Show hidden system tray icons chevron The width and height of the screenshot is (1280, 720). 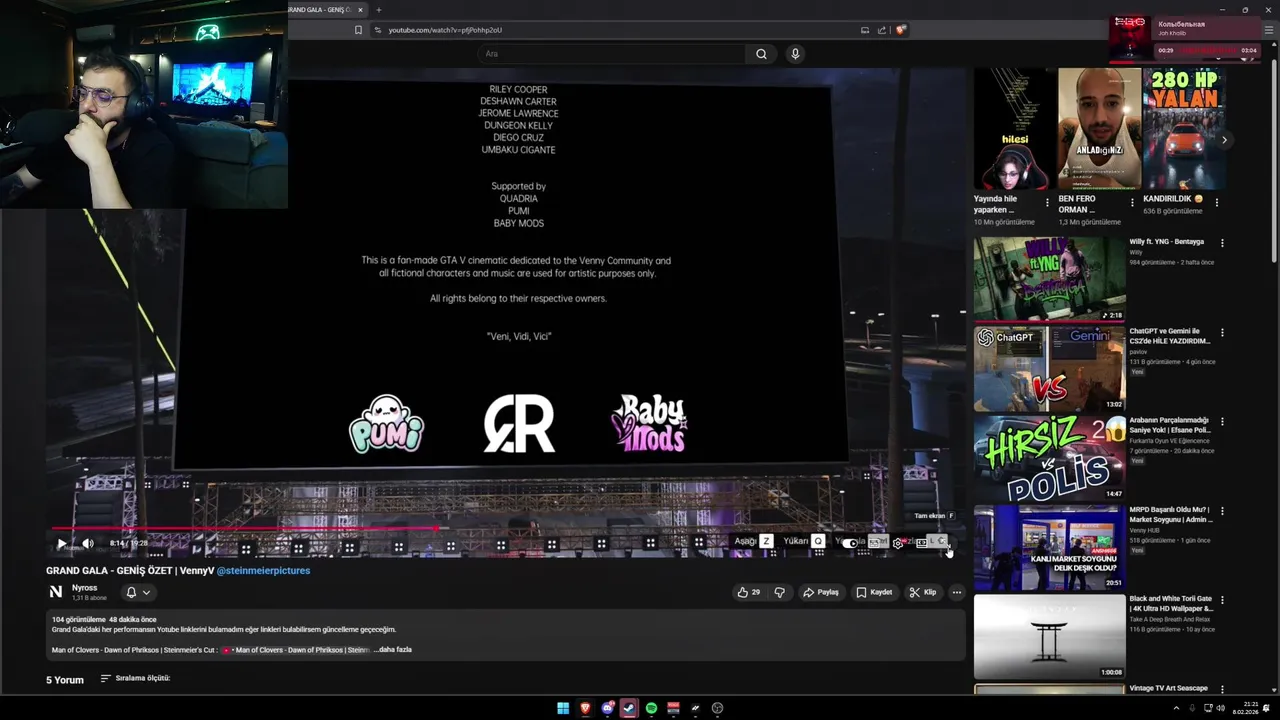click(x=1176, y=708)
